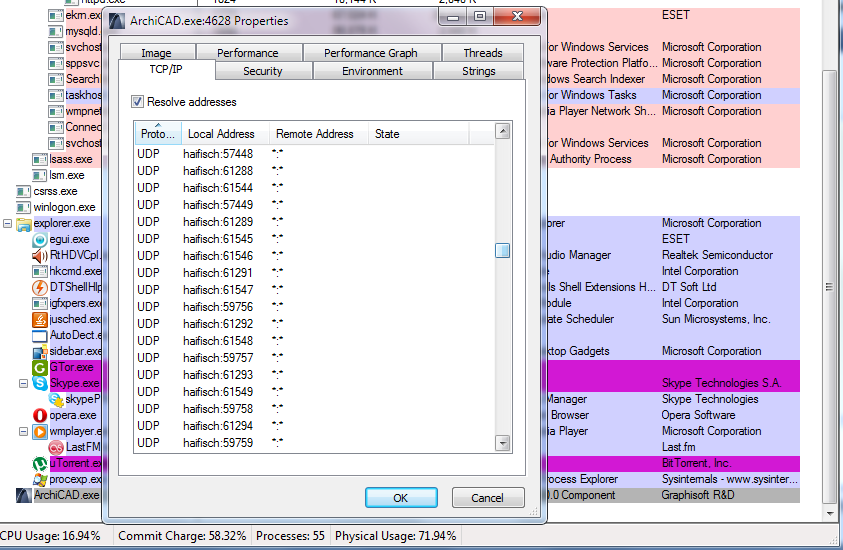Click the igfxpers.exe process icon
Image resolution: width=843 pixels, height=550 pixels.
40,304
